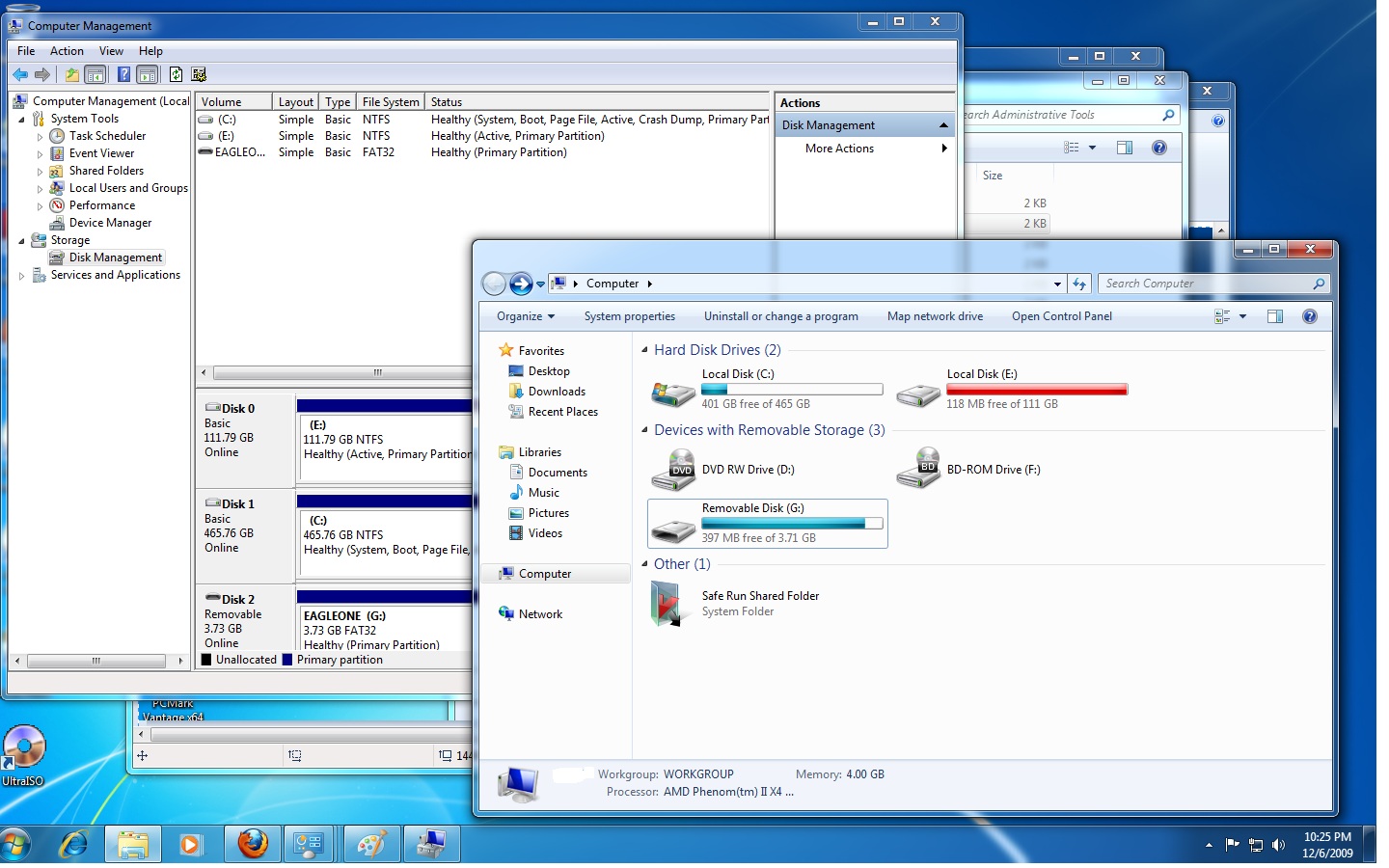Open the Organize dropdown menu
This screenshot has width=1389, height=868.
(x=526, y=316)
